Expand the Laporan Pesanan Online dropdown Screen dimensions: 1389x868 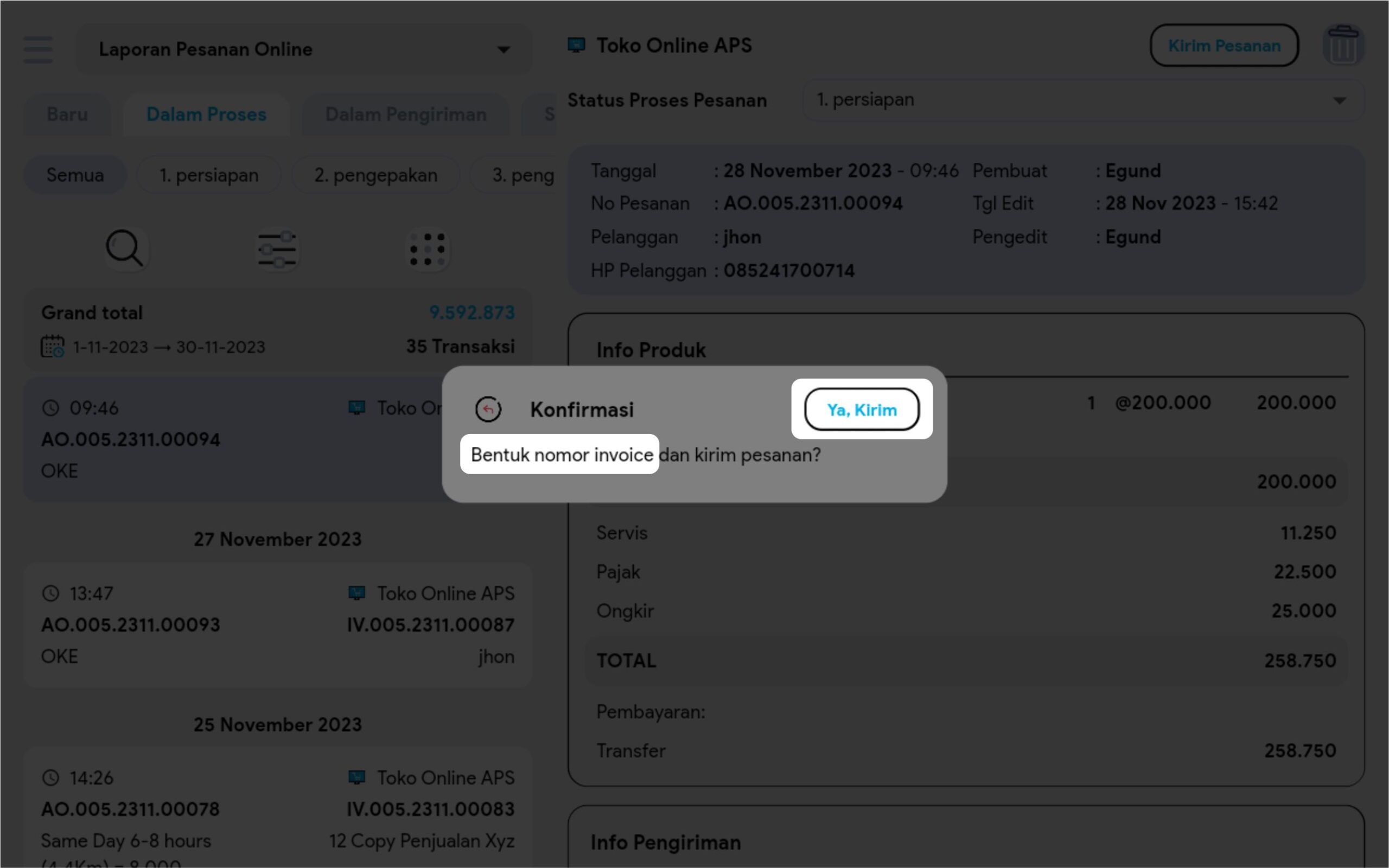click(303, 49)
